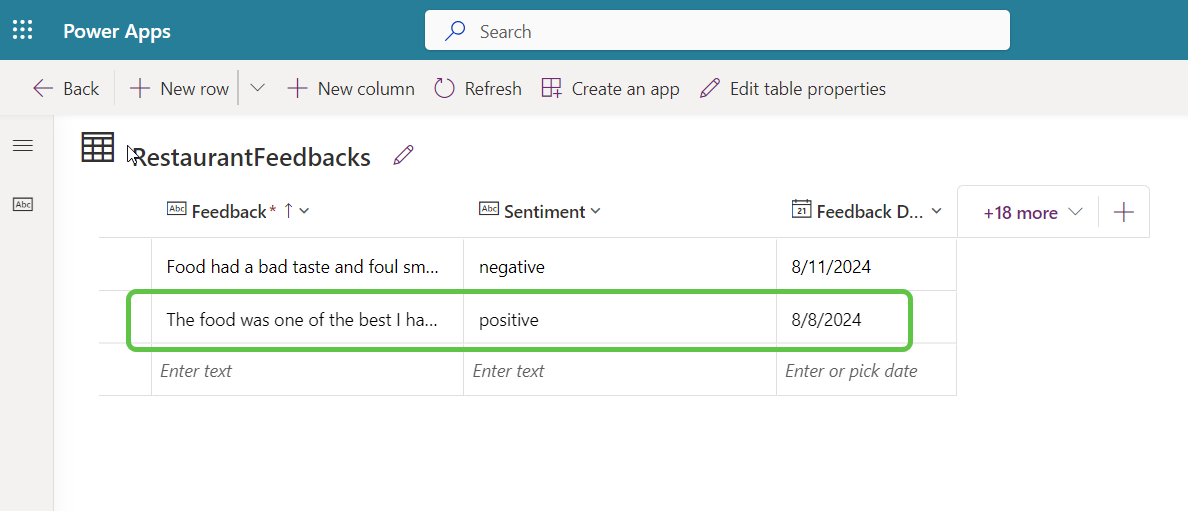Image resolution: width=1188 pixels, height=511 pixels.
Task: Click Create an app in toolbar
Action: coord(610,89)
